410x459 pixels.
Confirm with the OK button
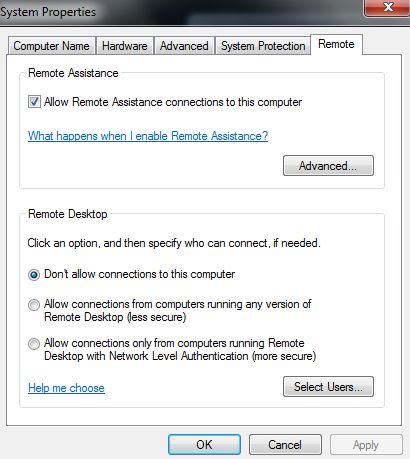pyautogui.click(x=204, y=445)
